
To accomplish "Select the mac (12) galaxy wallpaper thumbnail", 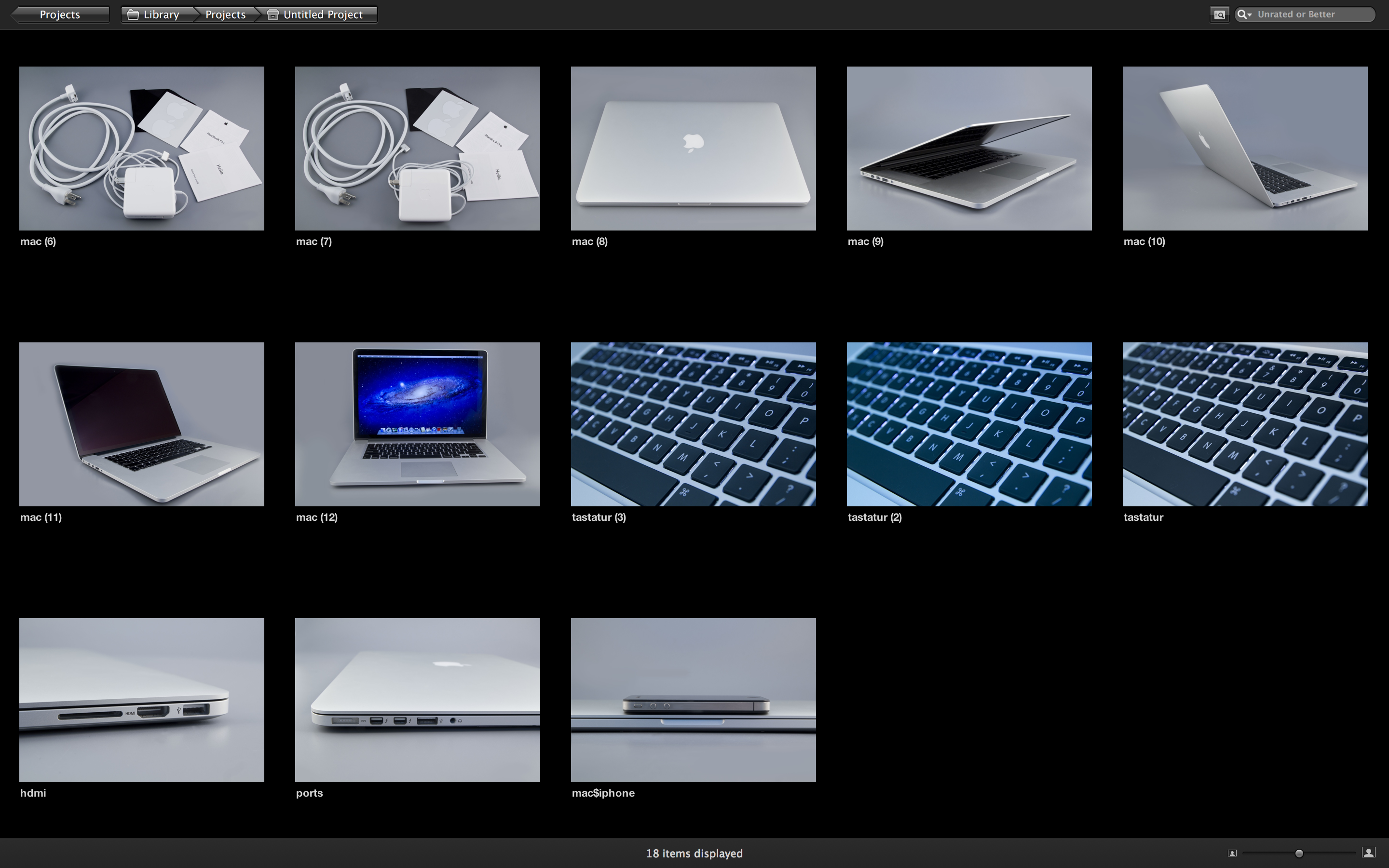I will [417, 424].
